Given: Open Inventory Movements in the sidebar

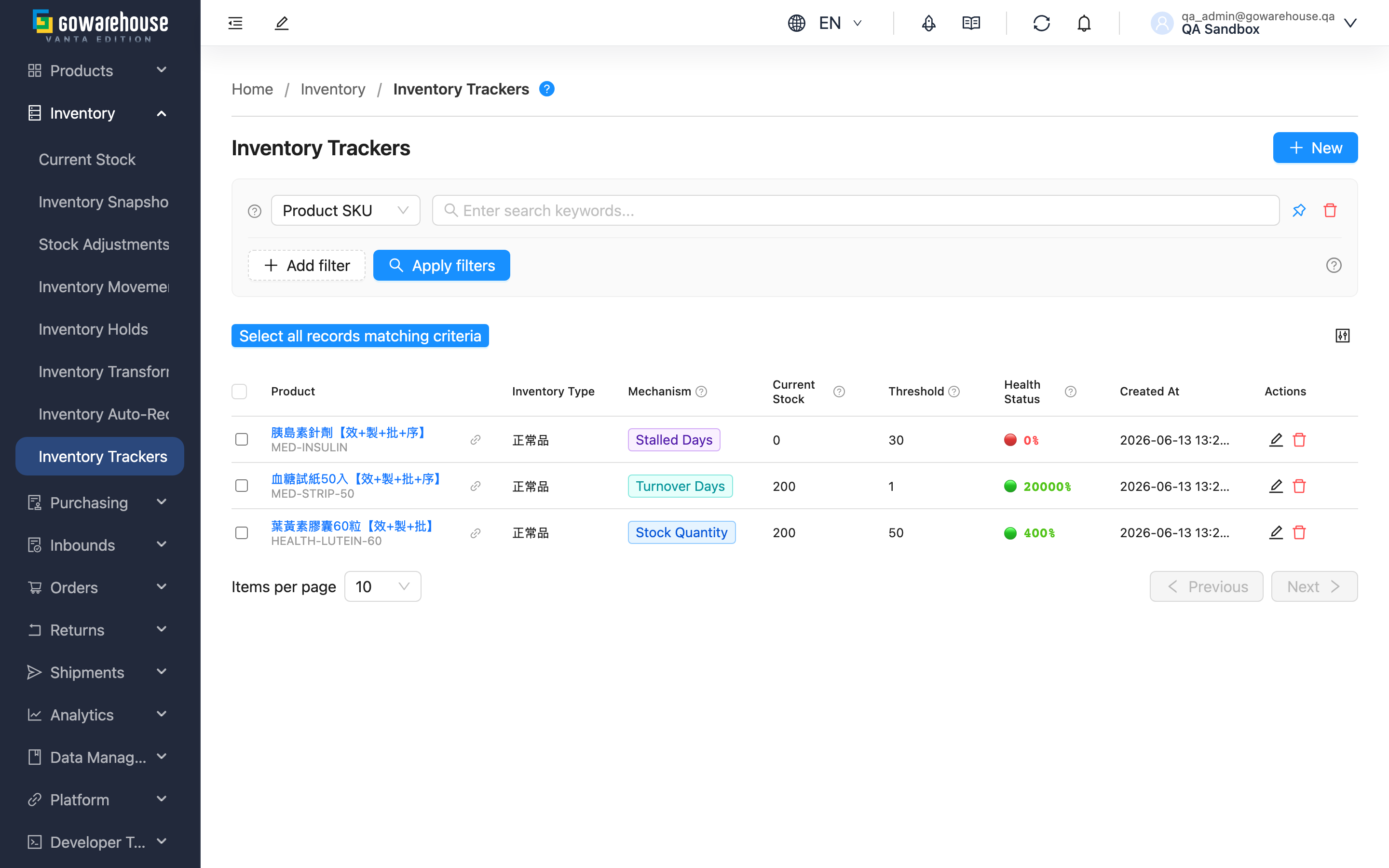Looking at the screenshot, I should coord(100,287).
